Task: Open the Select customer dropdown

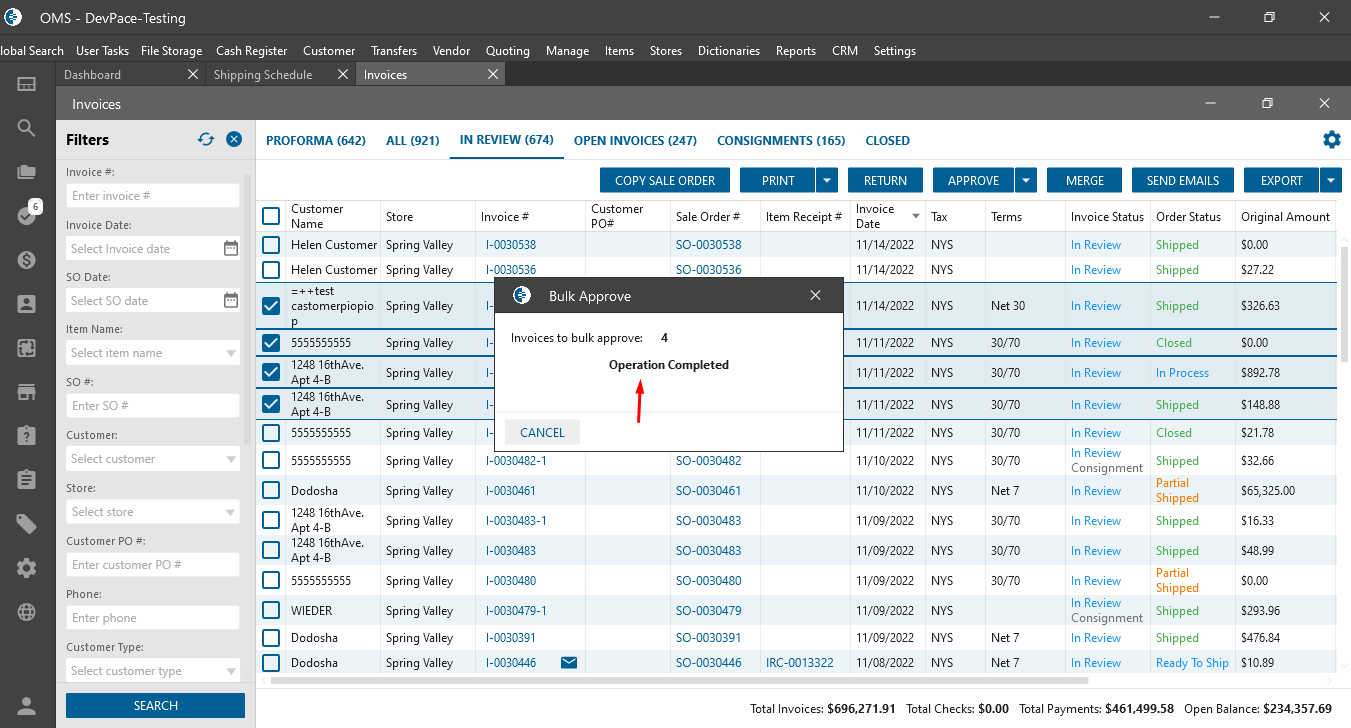Action: 153,459
